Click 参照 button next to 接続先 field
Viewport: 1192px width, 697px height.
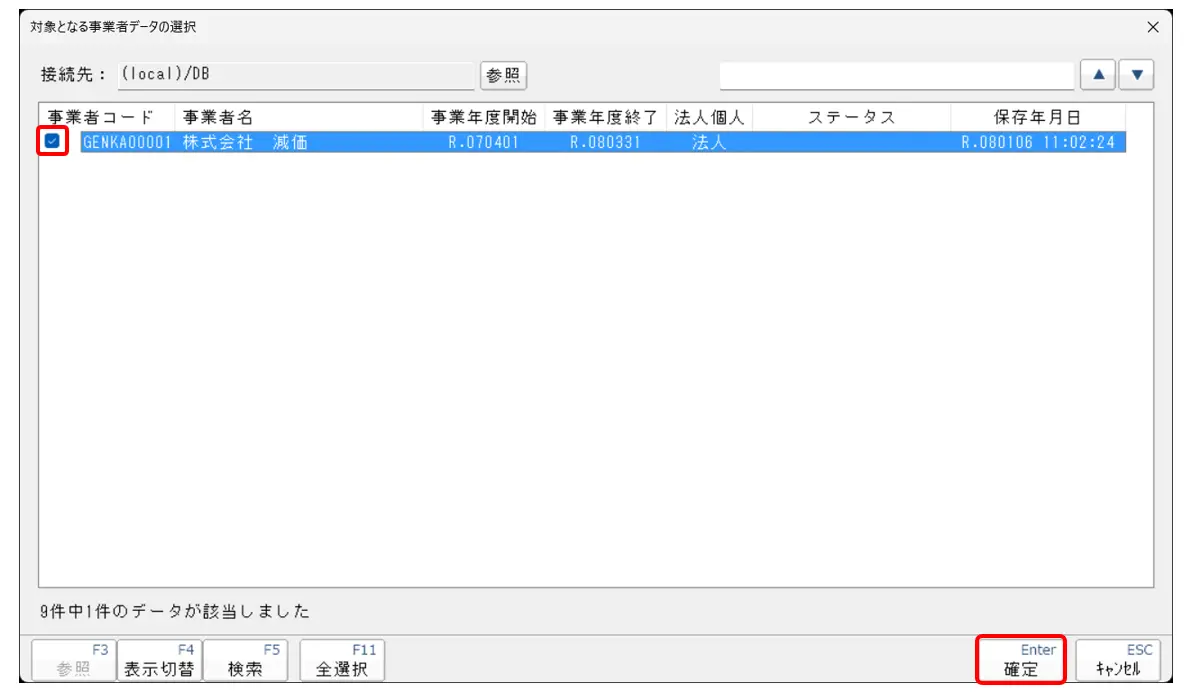click(x=503, y=75)
